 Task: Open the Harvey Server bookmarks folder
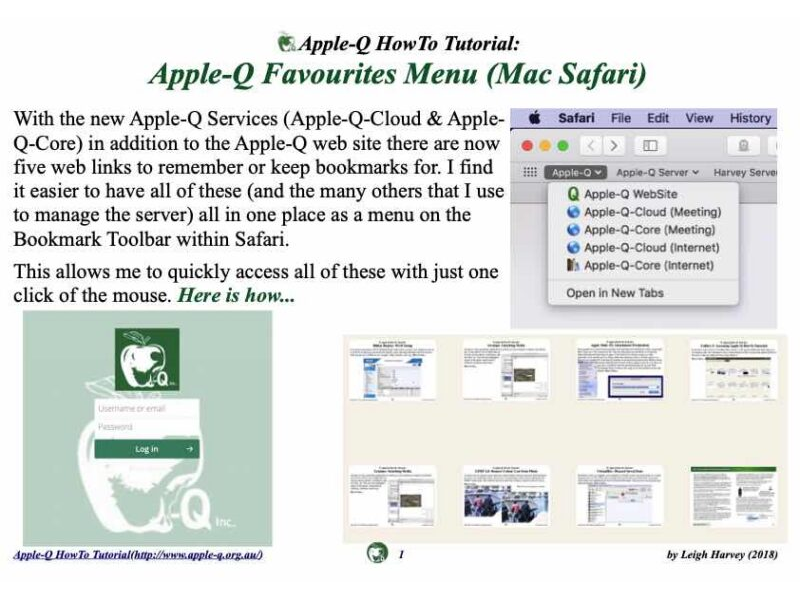(x=745, y=172)
